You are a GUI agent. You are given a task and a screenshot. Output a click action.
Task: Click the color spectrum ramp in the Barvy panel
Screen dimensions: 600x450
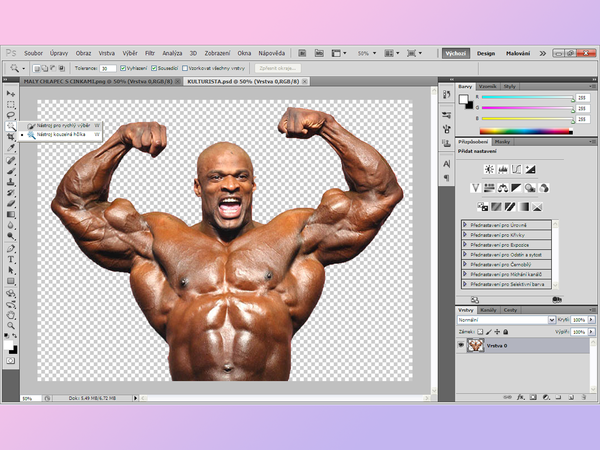point(525,130)
